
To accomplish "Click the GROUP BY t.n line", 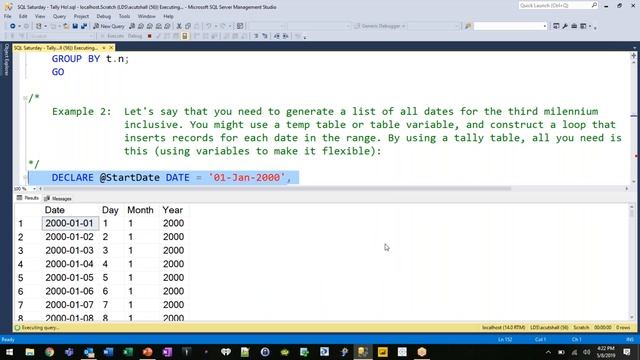I will (x=90, y=59).
